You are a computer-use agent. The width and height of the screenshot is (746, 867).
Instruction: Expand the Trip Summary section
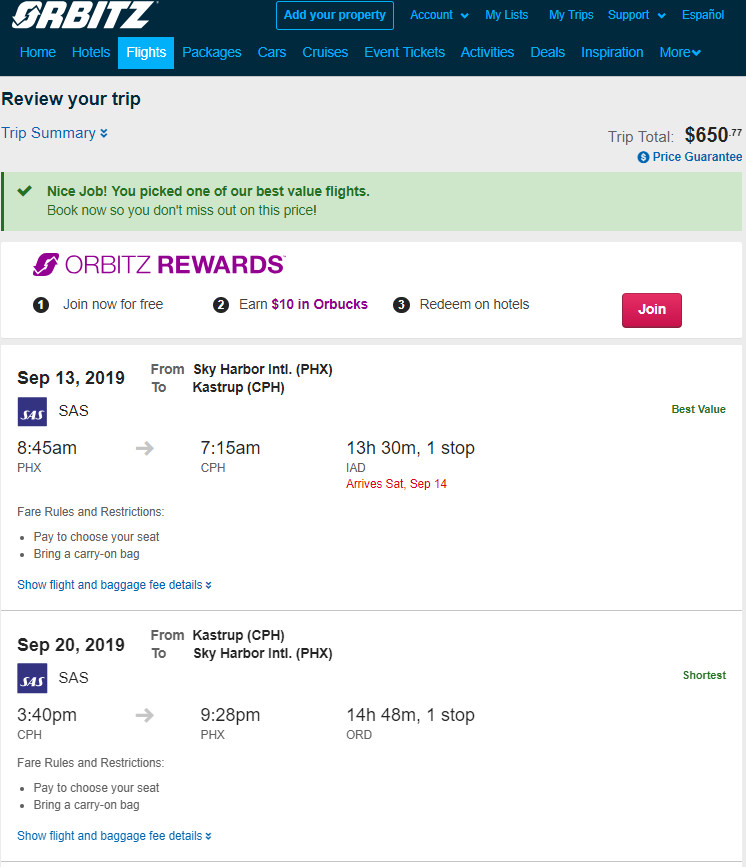point(54,133)
